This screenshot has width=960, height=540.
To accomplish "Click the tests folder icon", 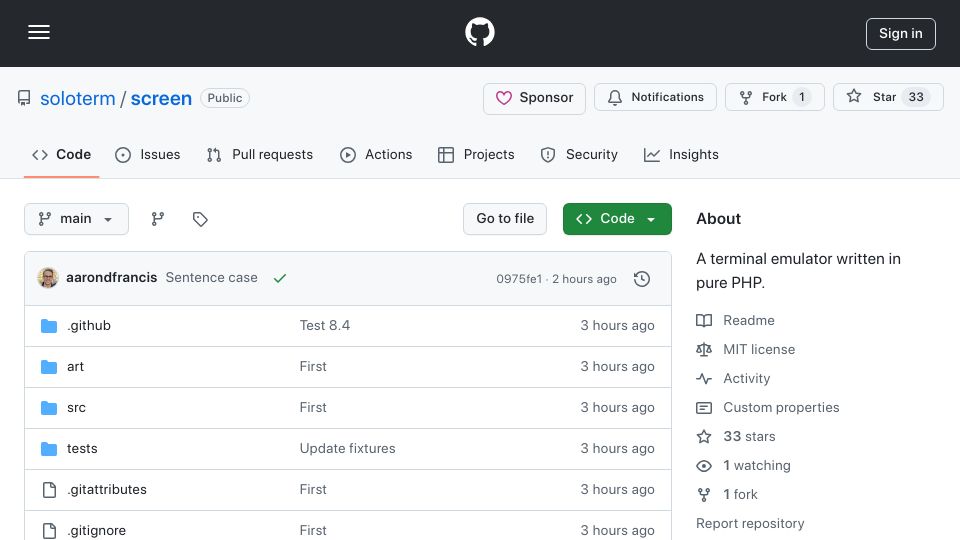I will [x=49, y=449].
